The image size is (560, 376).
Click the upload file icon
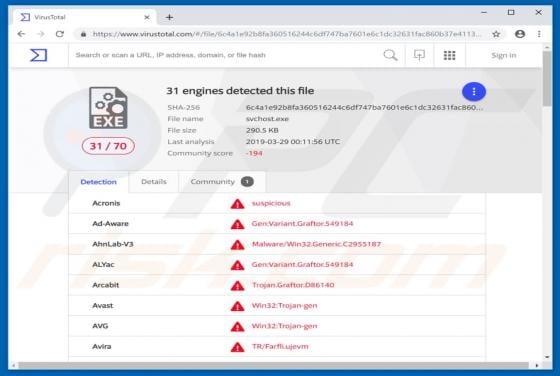[x=419, y=55]
